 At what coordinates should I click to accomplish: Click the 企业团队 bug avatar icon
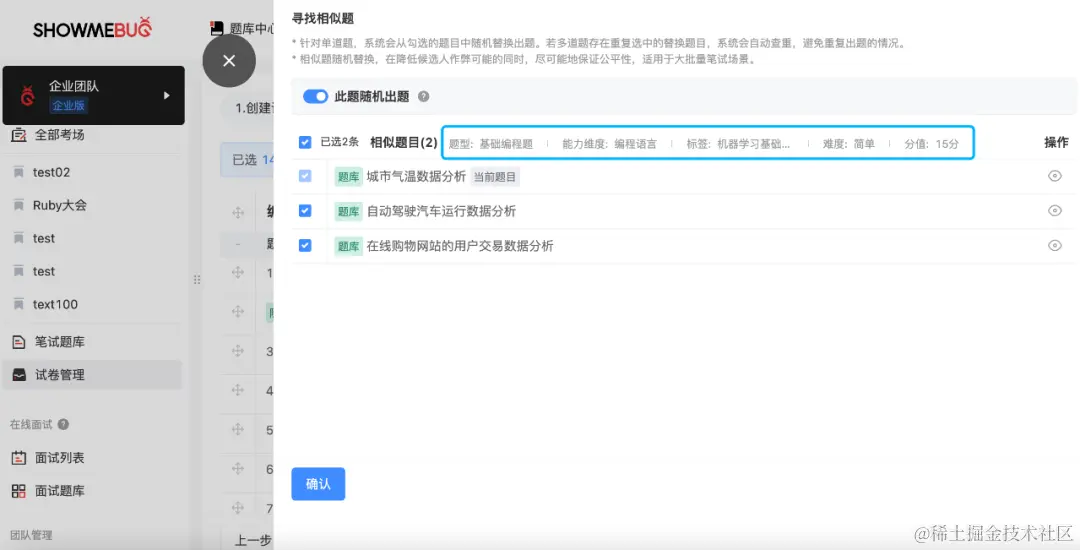coord(28,96)
